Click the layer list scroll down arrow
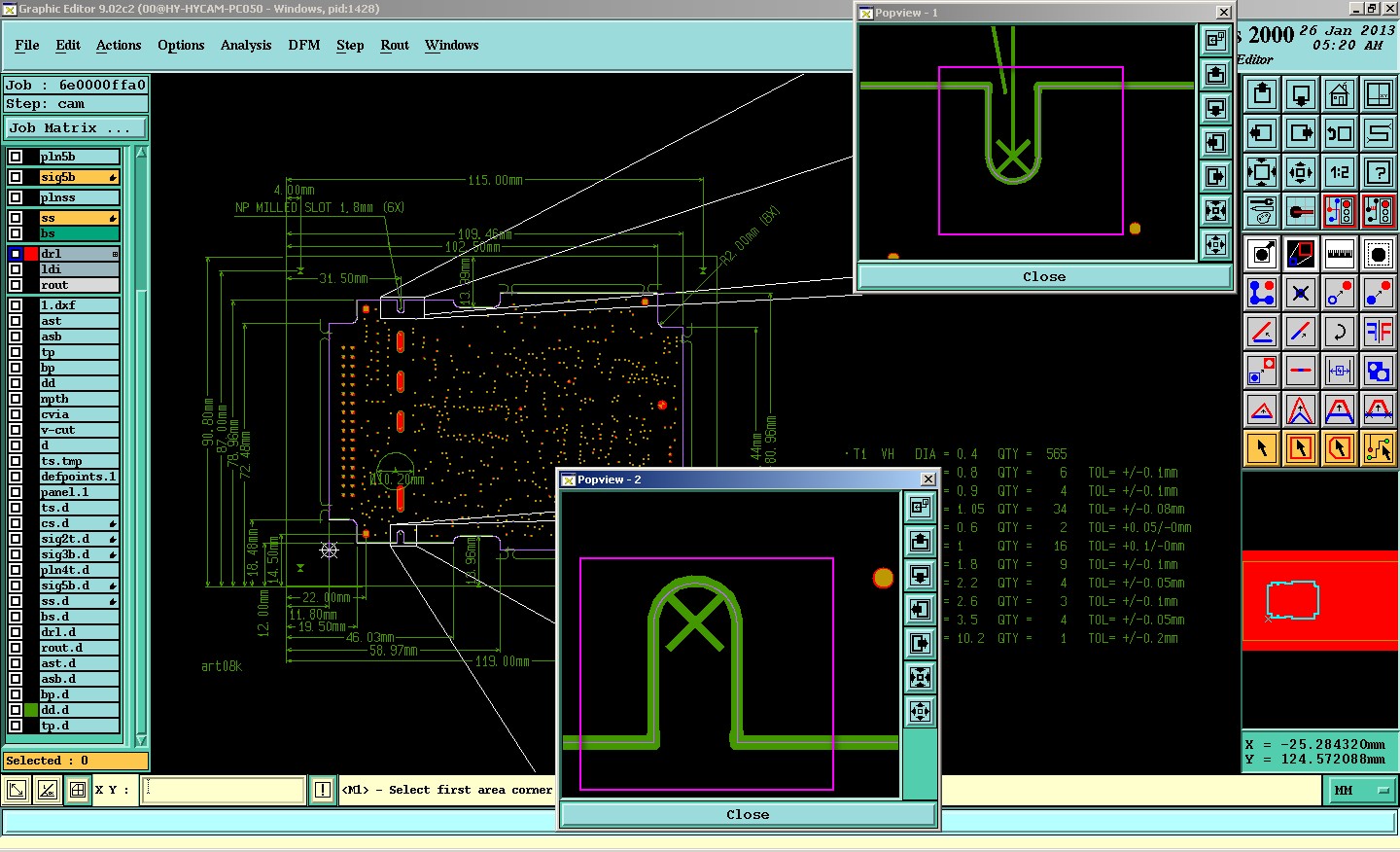Viewport: 1400px width, 852px height. (141, 740)
